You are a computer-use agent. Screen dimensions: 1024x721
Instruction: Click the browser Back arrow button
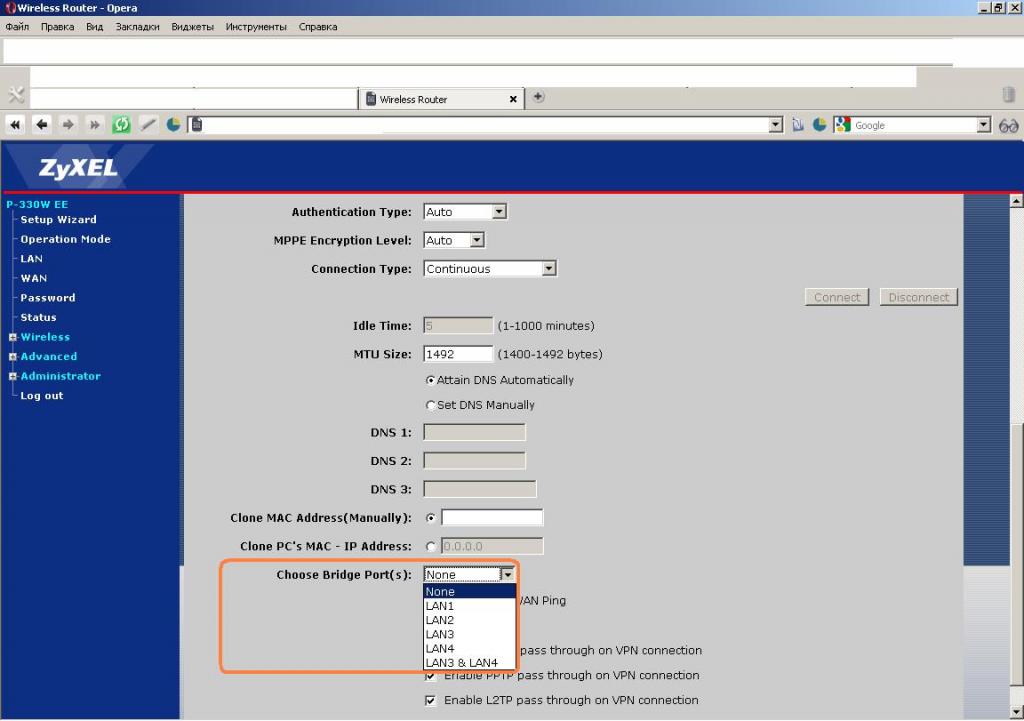pos(41,125)
